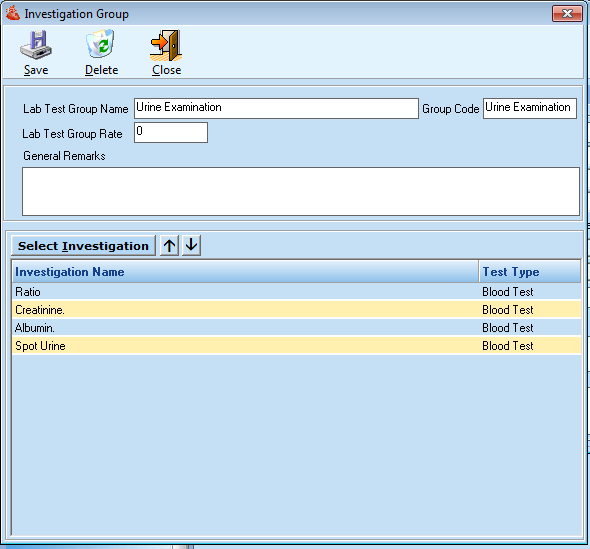
Task: Open the Select Investigation button
Action: coord(83,246)
